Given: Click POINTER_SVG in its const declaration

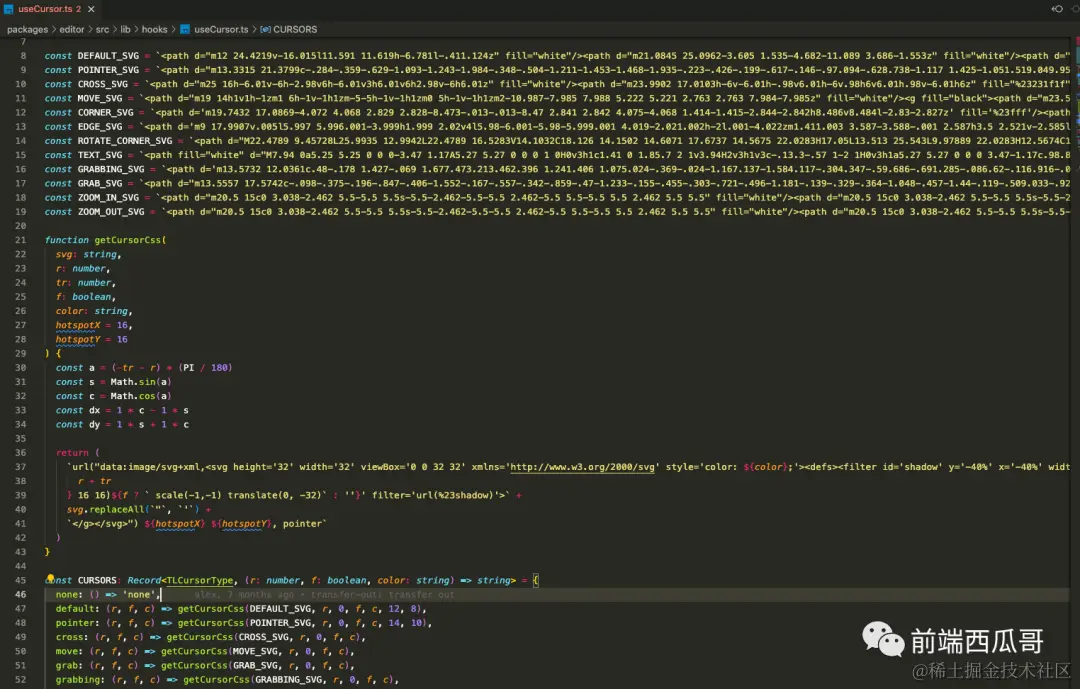Looking at the screenshot, I should (x=108, y=70).
